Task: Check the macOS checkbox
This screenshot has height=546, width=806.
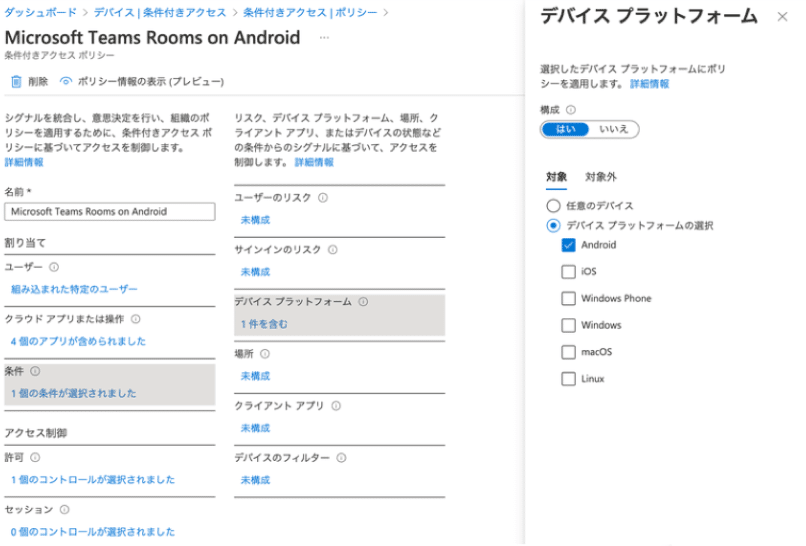Action: [568, 352]
